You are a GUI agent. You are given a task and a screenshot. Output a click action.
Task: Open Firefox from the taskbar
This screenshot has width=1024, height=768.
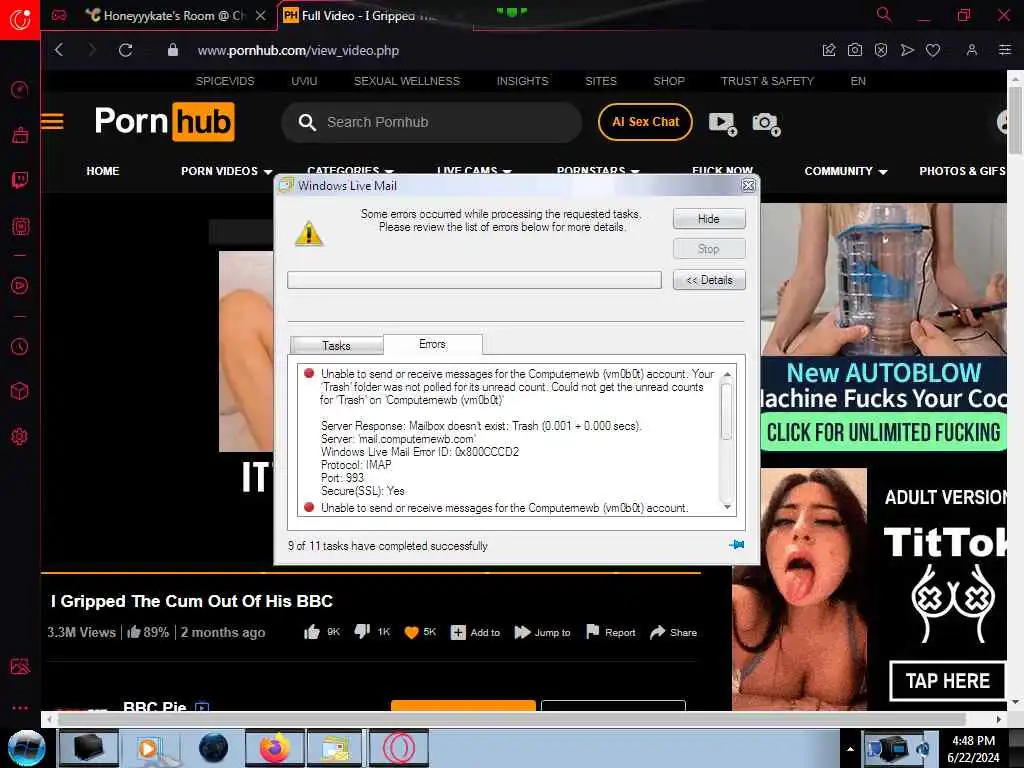click(274, 748)
